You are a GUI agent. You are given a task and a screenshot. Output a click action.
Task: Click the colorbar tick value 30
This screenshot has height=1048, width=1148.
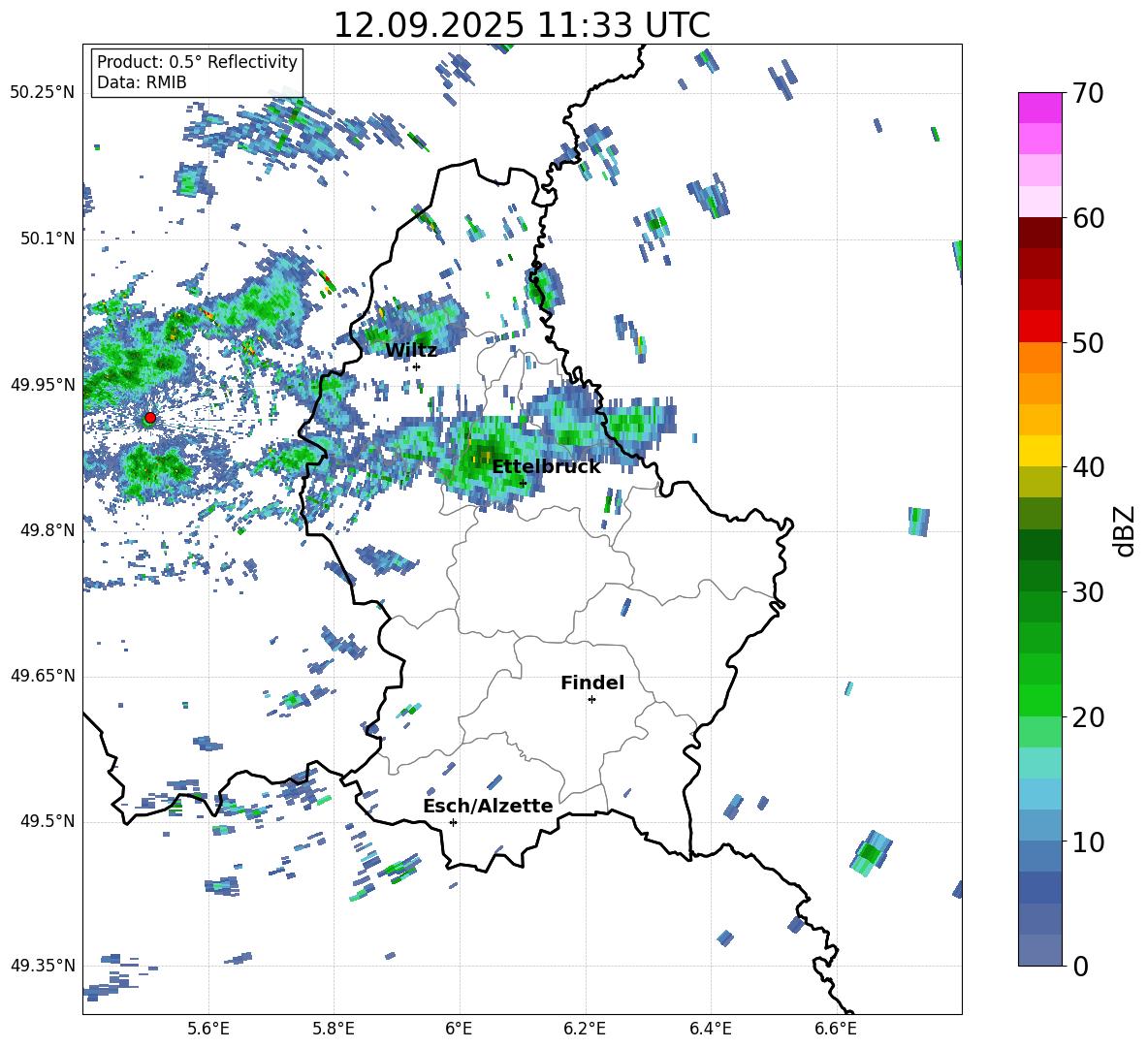pos(1088,592)
